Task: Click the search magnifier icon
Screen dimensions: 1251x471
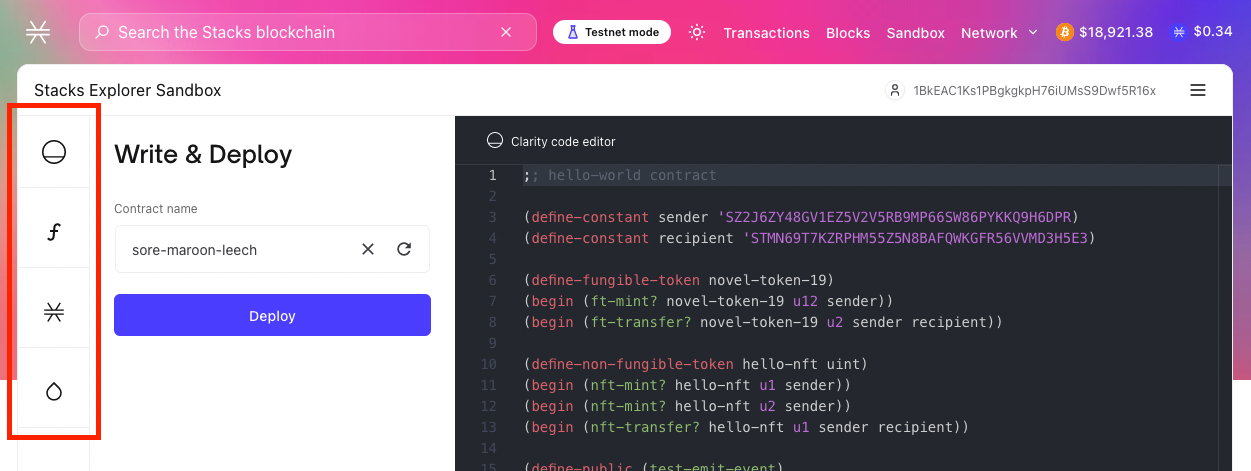Action: point(102,32)
